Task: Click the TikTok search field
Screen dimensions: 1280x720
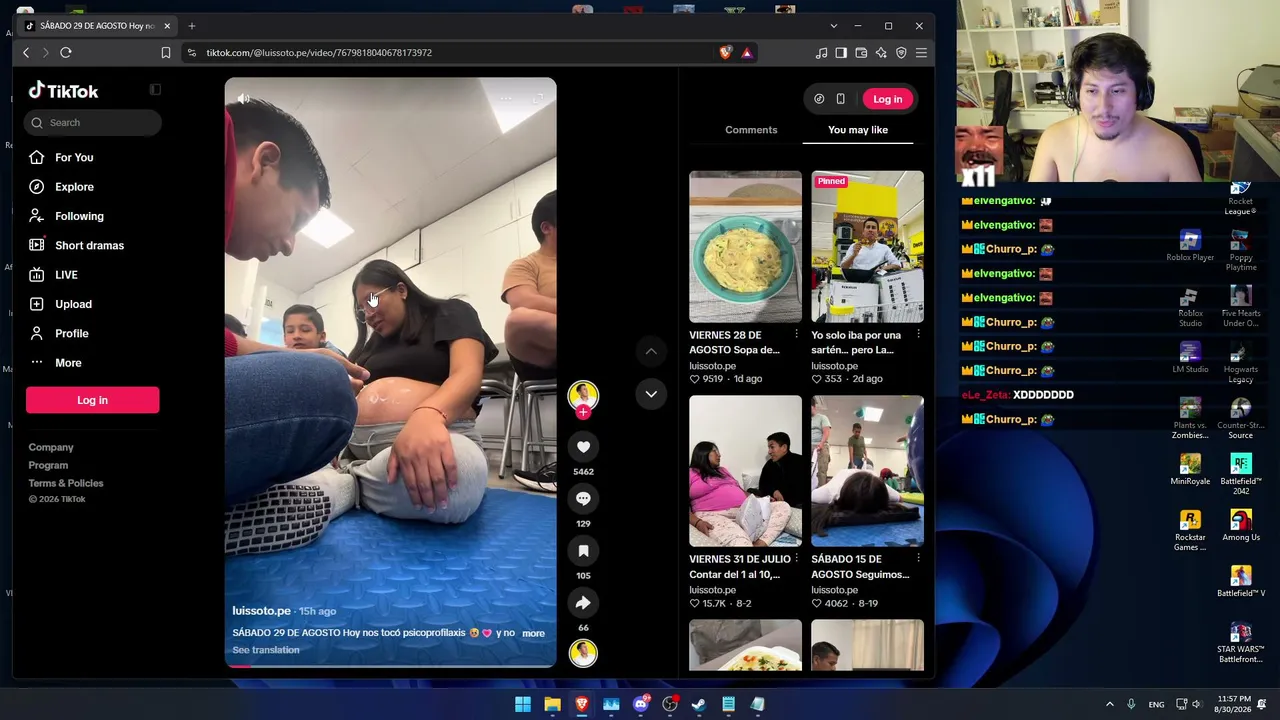Action: (92, 123)
